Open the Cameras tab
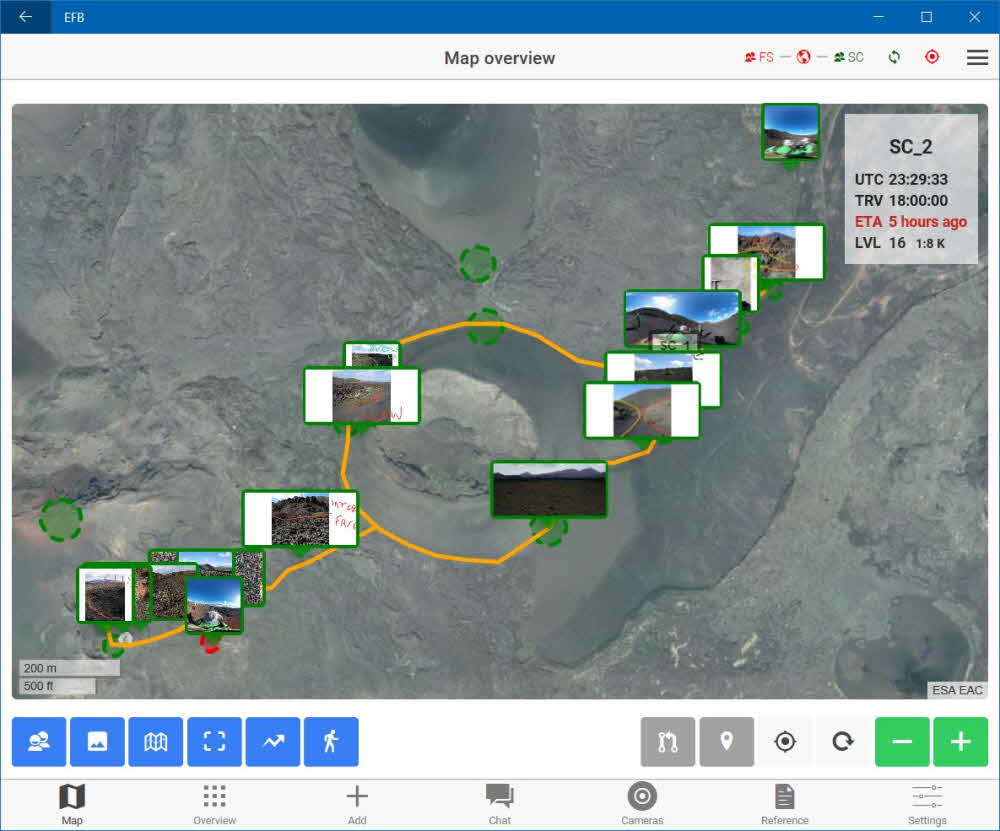1000x831 pixels. tap(642, 803)
